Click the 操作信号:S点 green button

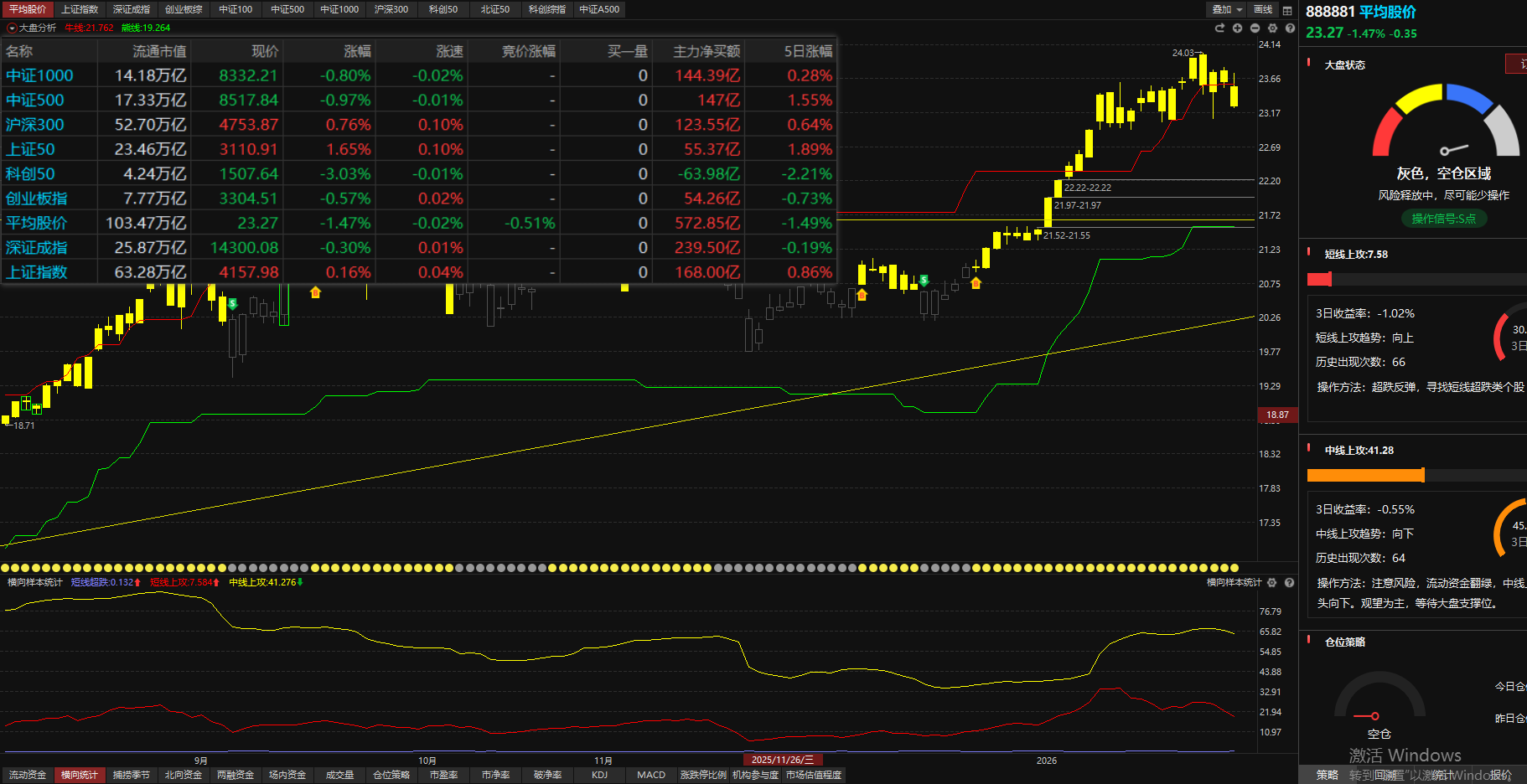tap(1443, 219)
